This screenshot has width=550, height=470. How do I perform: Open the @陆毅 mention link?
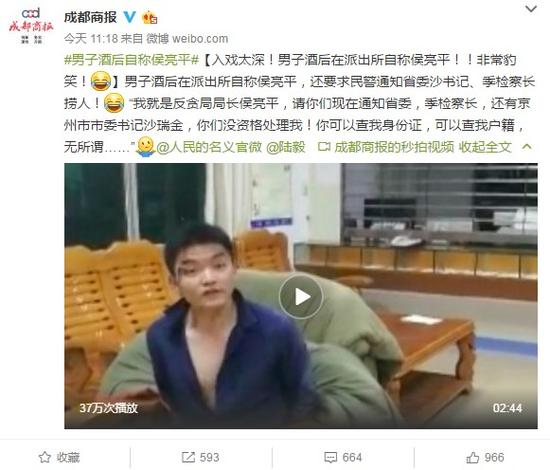[x=286, y=147]
